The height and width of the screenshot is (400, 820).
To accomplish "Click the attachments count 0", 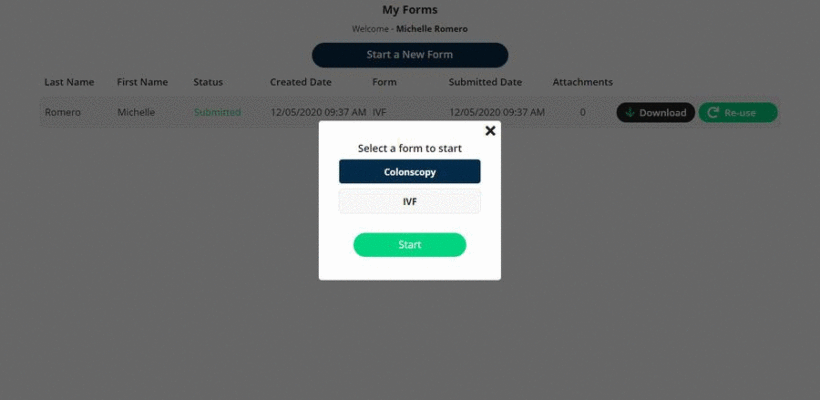I will 583,112.
